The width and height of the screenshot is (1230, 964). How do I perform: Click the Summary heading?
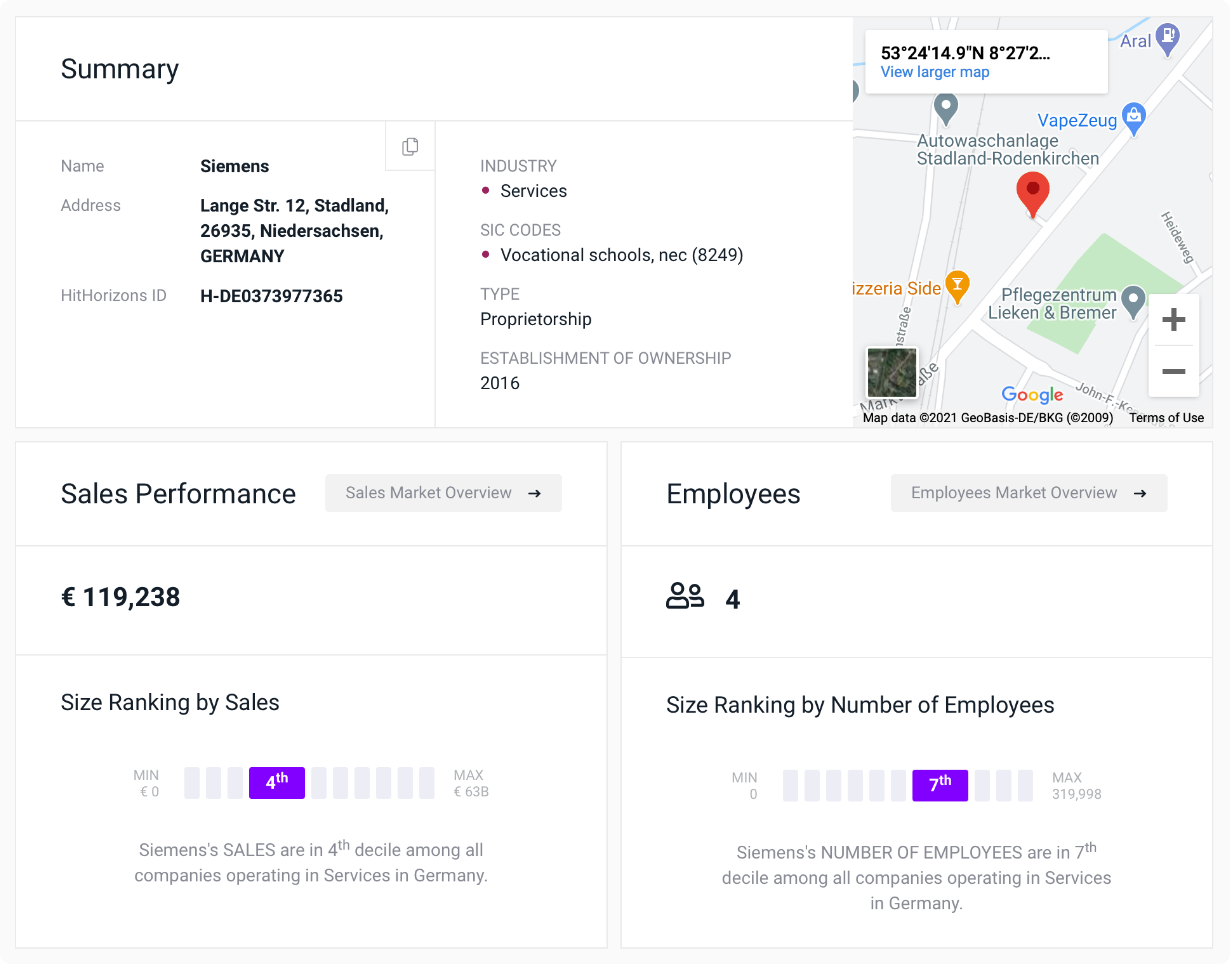[x=120, y=69]
